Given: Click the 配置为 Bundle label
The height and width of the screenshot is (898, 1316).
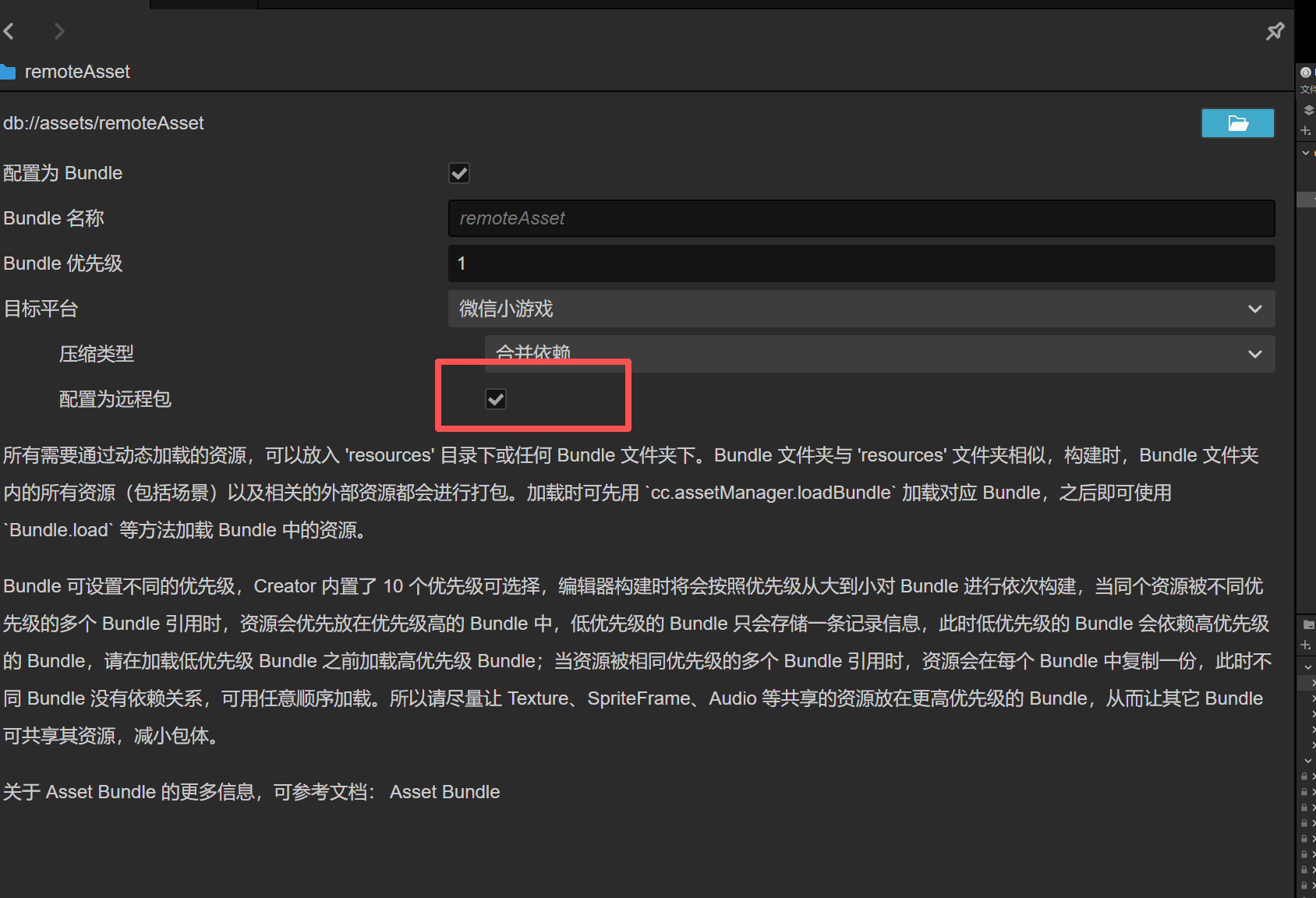Looking at the screenshot, I should (x=63, y=173).
